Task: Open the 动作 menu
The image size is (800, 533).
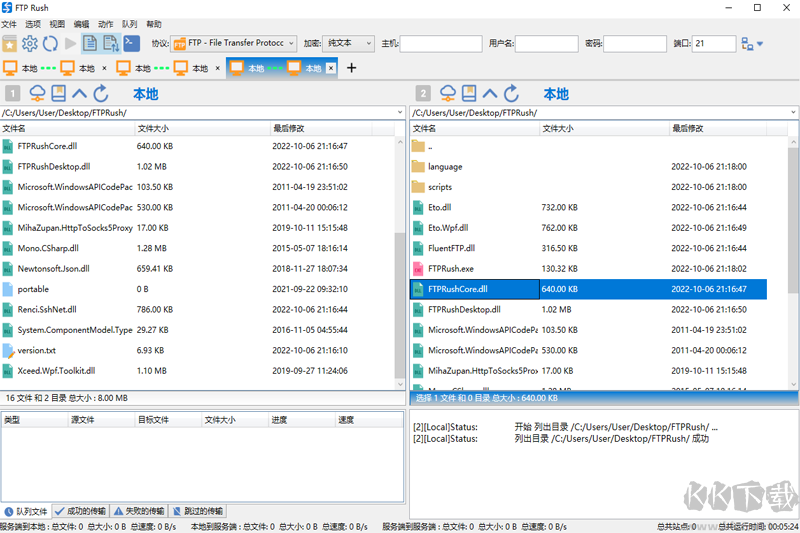Action: click(105, 24)
